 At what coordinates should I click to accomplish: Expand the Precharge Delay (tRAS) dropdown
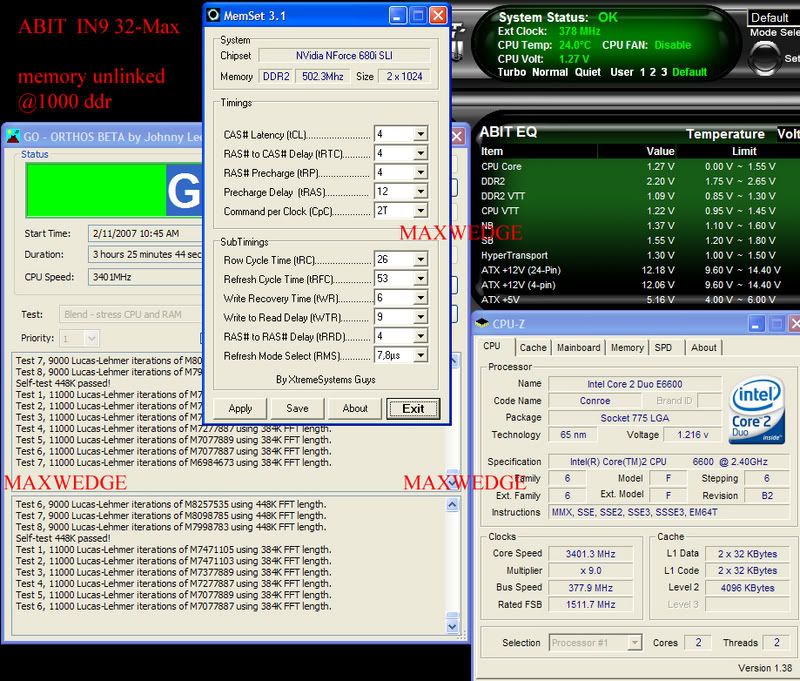[x=420, y=191]
